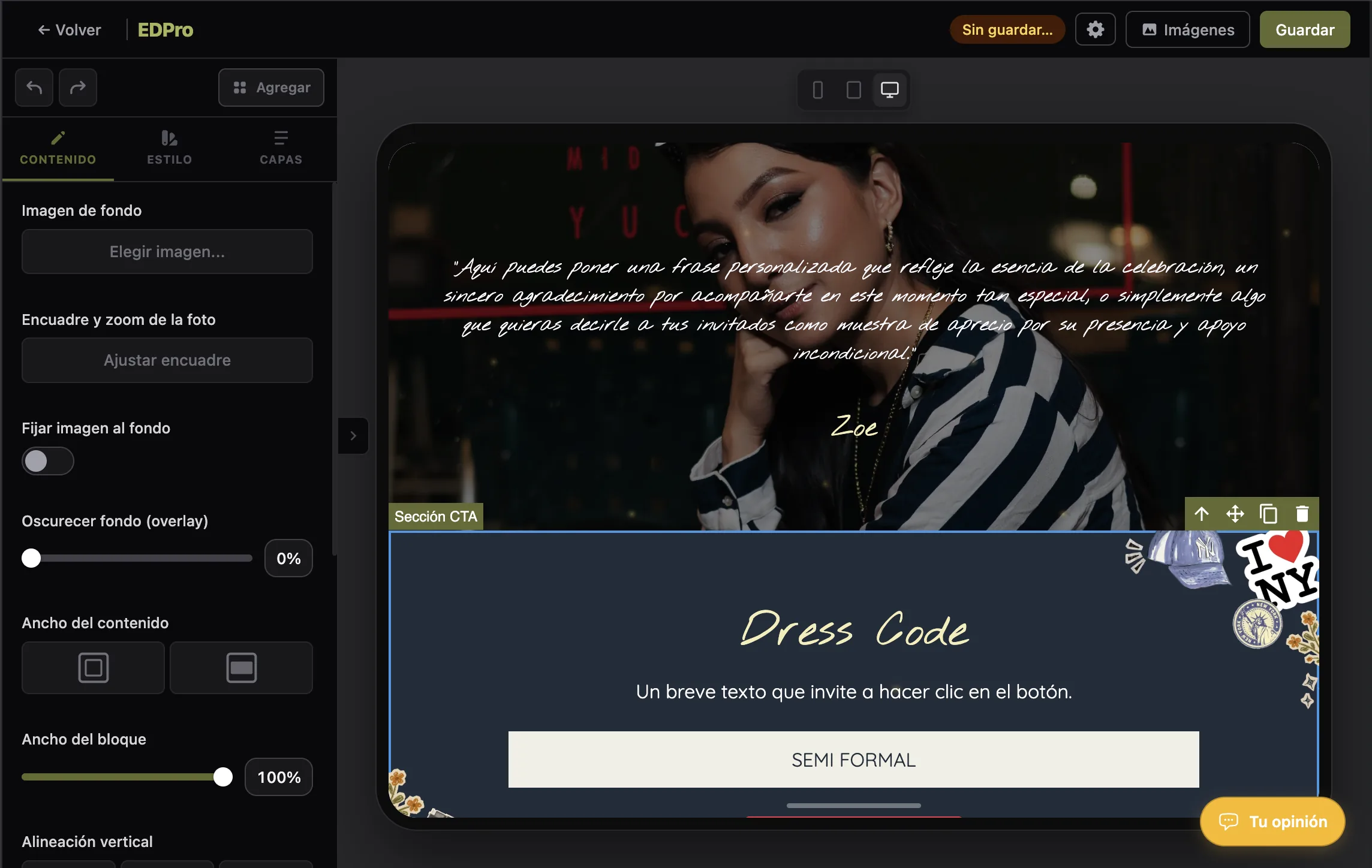Click Ajustar encuadre button
Image resolution: width=1372 pixels, height=868 pixels.
167,360
